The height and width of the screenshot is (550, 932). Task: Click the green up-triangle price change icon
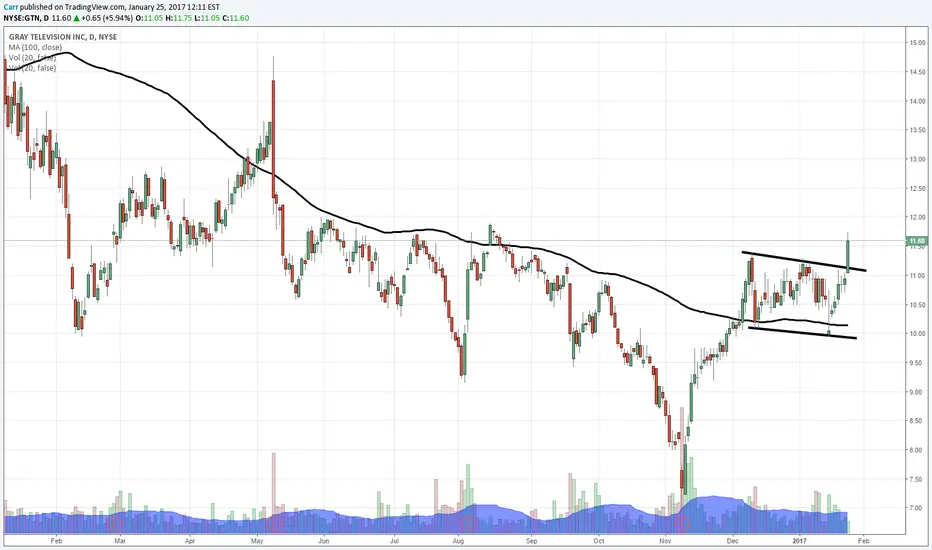pyautogui.click(x=76, y=18)
